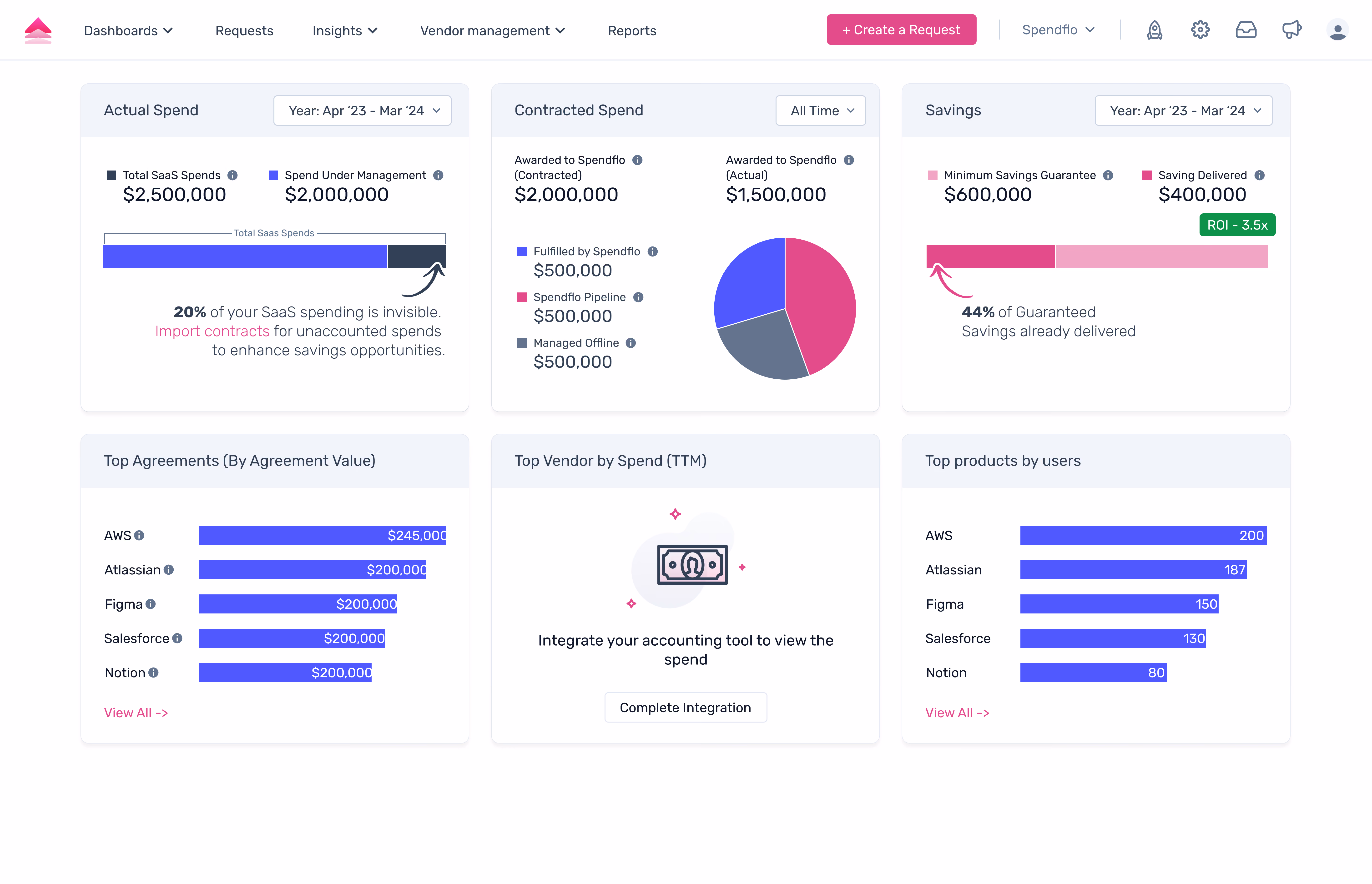
Task: Expand the Insights menu
Action: click(x=344, y=30)
